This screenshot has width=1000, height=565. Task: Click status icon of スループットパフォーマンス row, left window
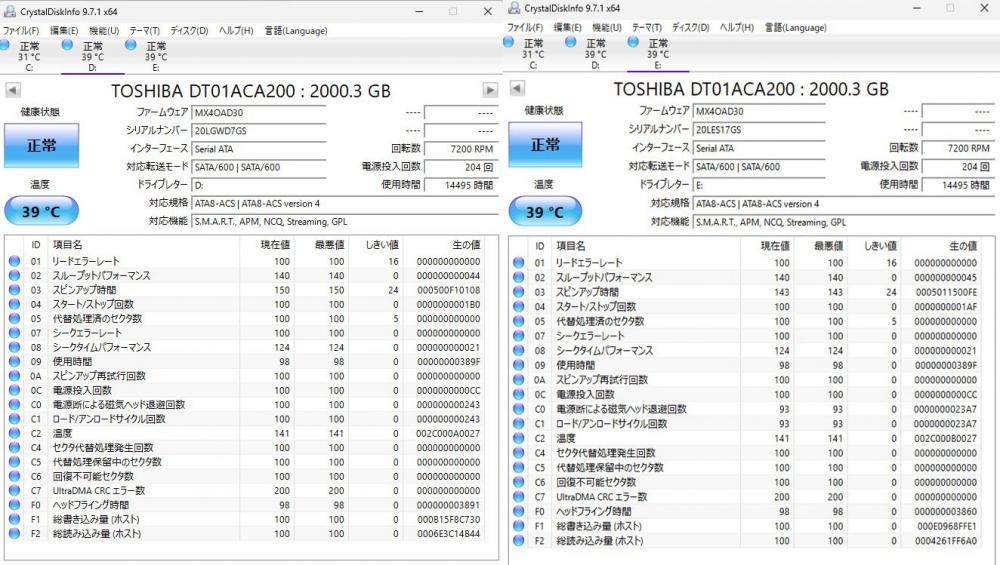tap(14, 275)
